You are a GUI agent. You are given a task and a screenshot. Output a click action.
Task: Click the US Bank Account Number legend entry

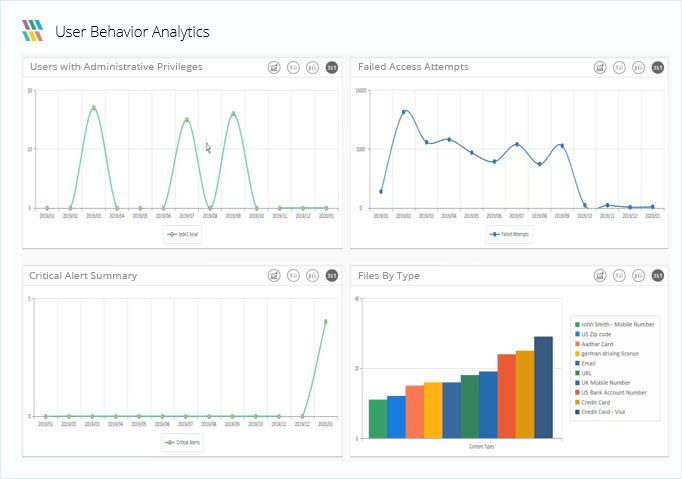coord(611,392)
